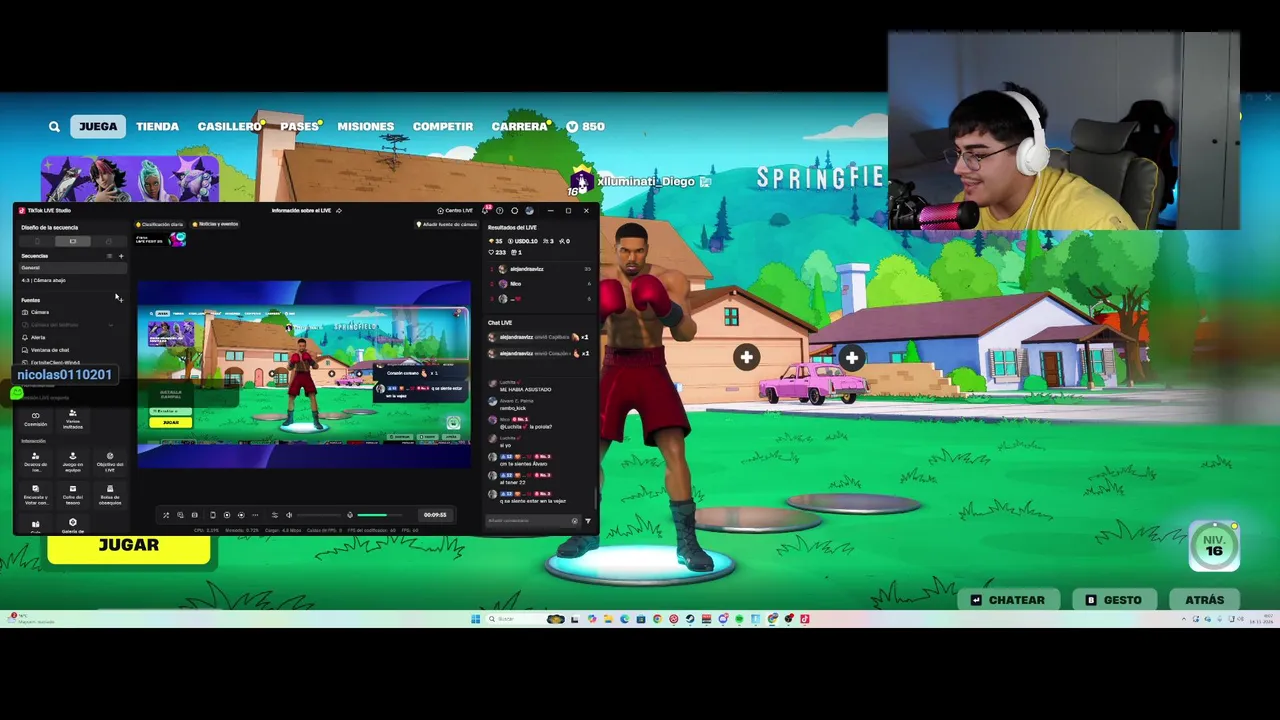The width and height of the screenshot is (1280, 720).
Task: Click the GESTO button
Action: [1113, 600]
